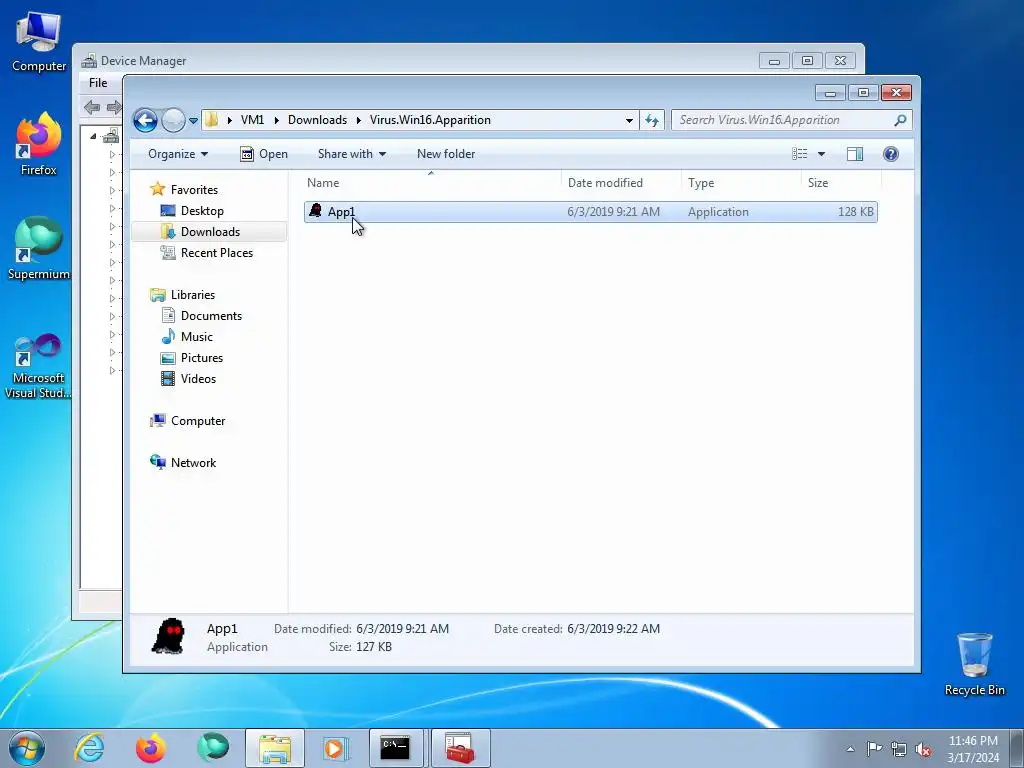1024x768 pixels.
Task: Launch Supermium from the taskbar
Action: pyautogui.click(x=213, y=748)
